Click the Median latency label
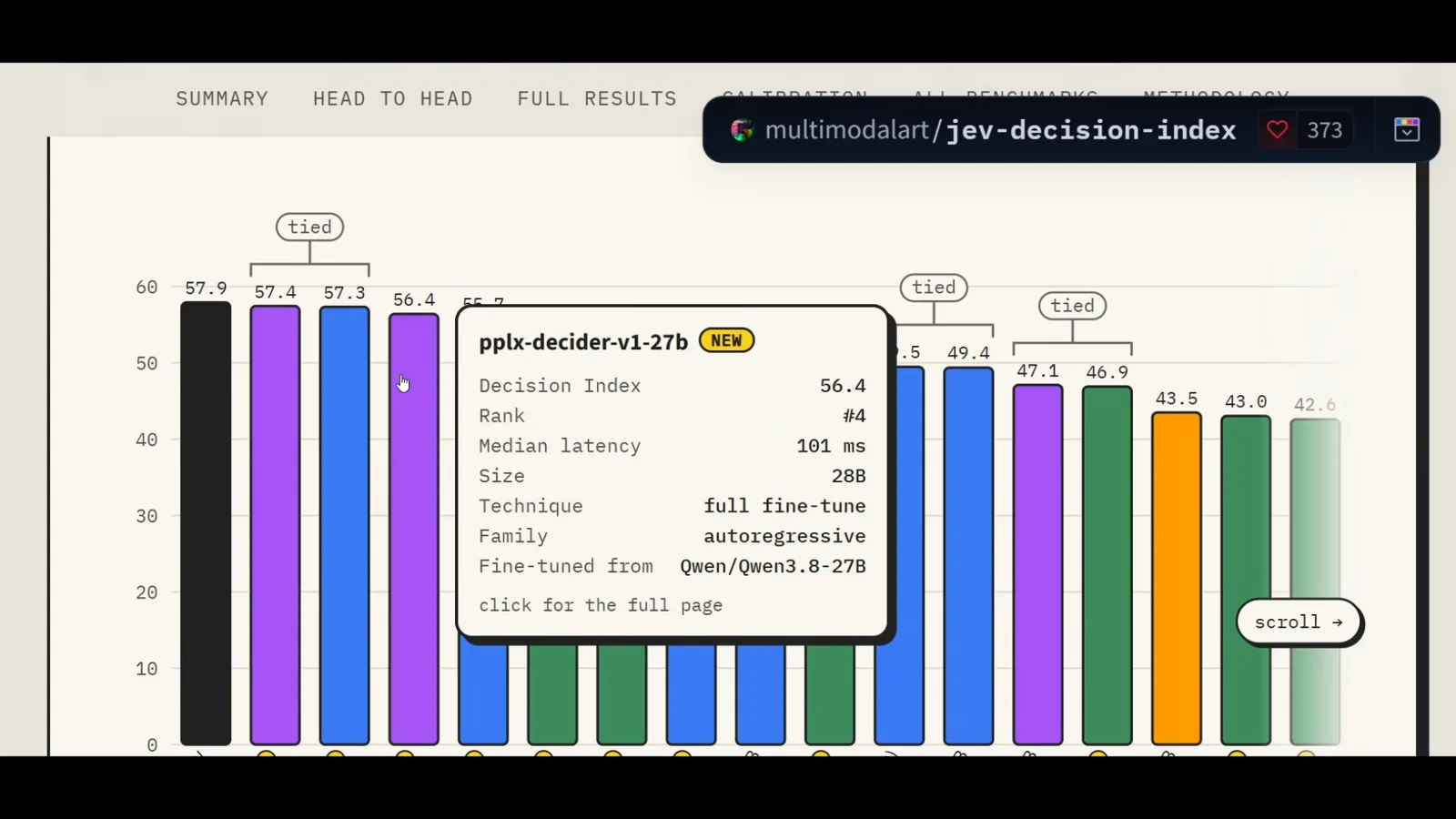The height and width of the screenshot is (819, 1456). (x=560, y=446)
